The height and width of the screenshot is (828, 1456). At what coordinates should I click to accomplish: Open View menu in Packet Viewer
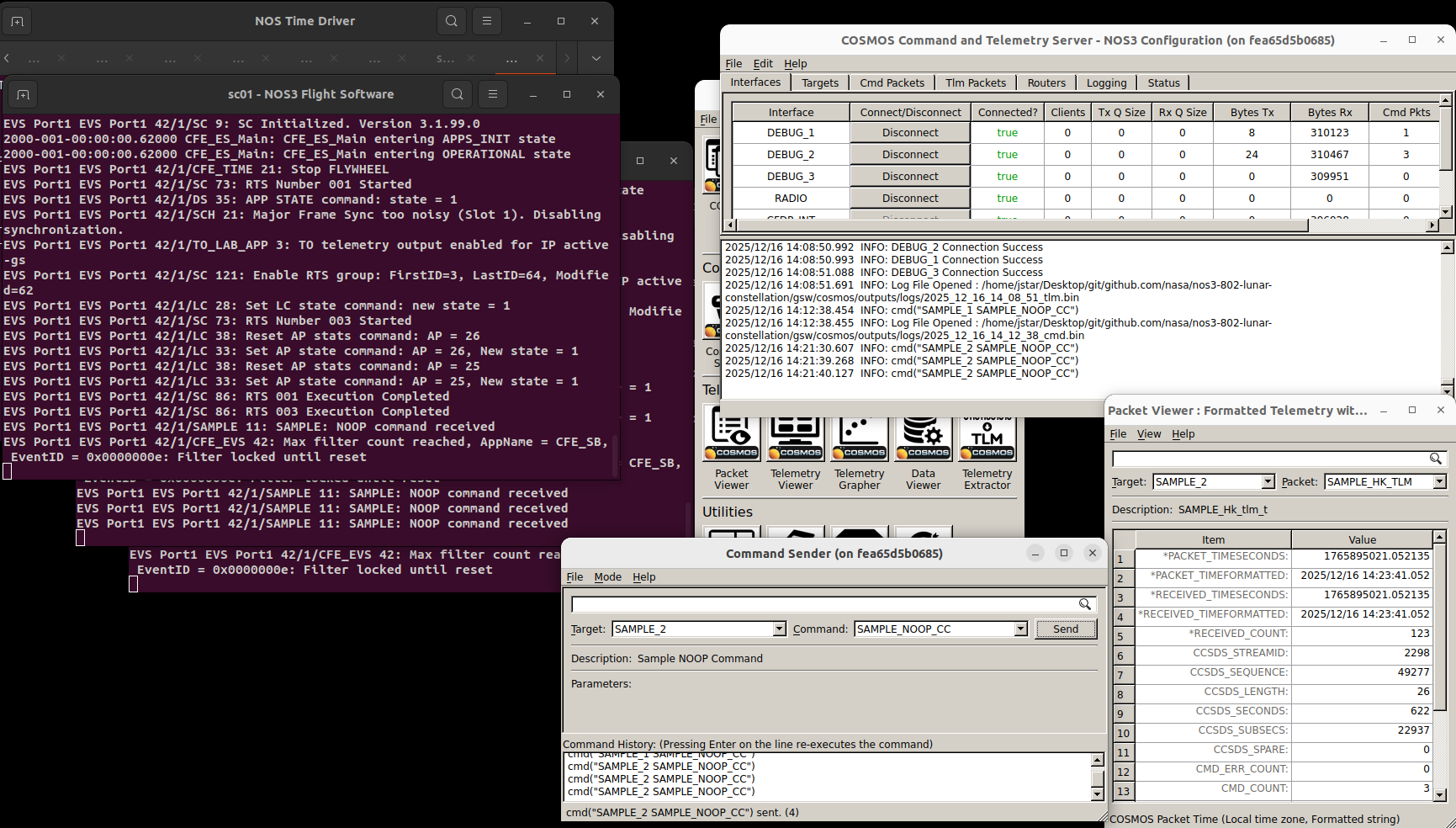[x=1149, y=433]
